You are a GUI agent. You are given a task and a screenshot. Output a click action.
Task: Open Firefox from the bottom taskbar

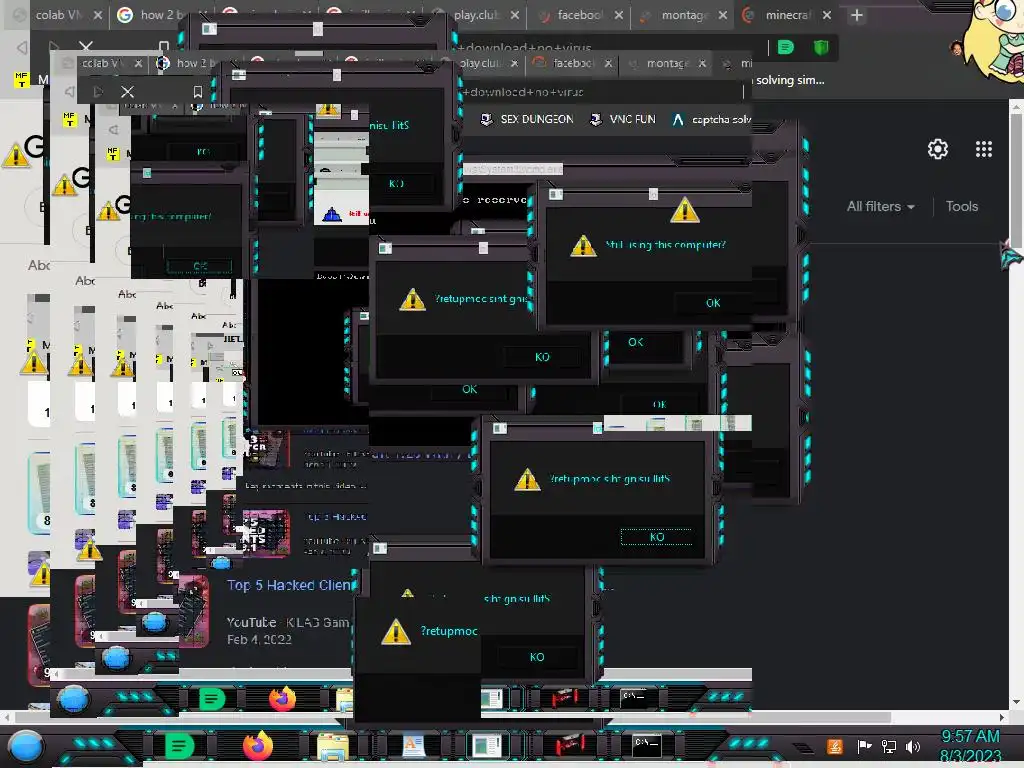(257, 746)
